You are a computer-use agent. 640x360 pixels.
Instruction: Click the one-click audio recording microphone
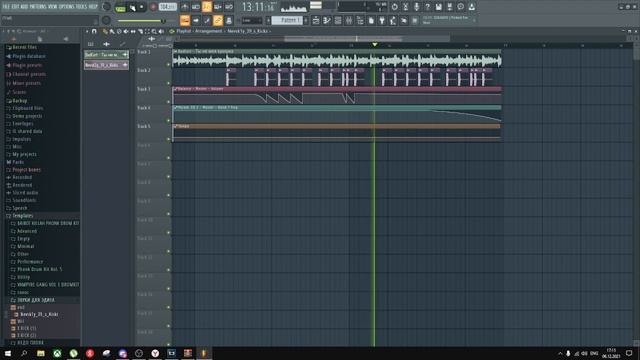coord(416,7)
